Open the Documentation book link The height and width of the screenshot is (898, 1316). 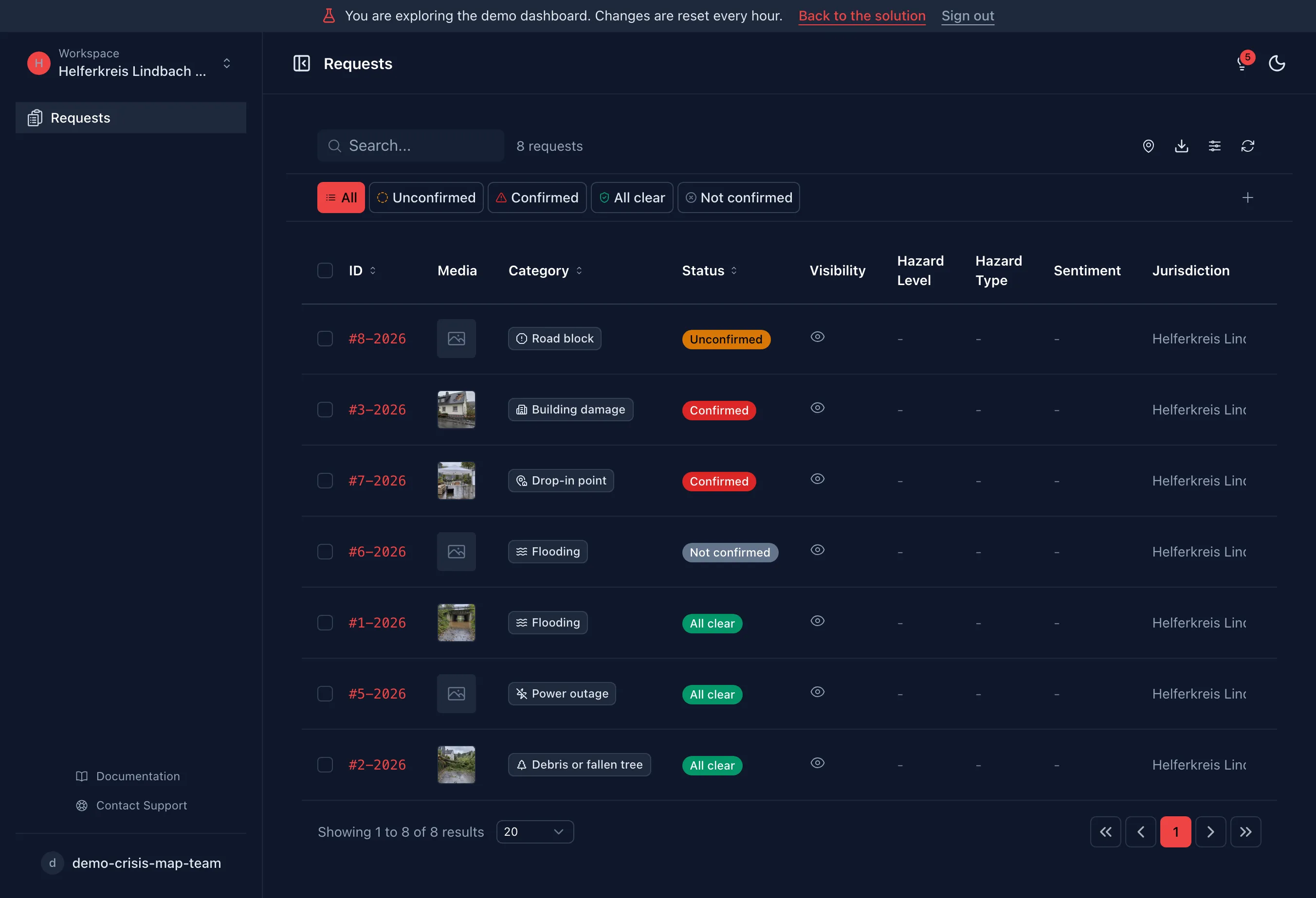[128, 776]
